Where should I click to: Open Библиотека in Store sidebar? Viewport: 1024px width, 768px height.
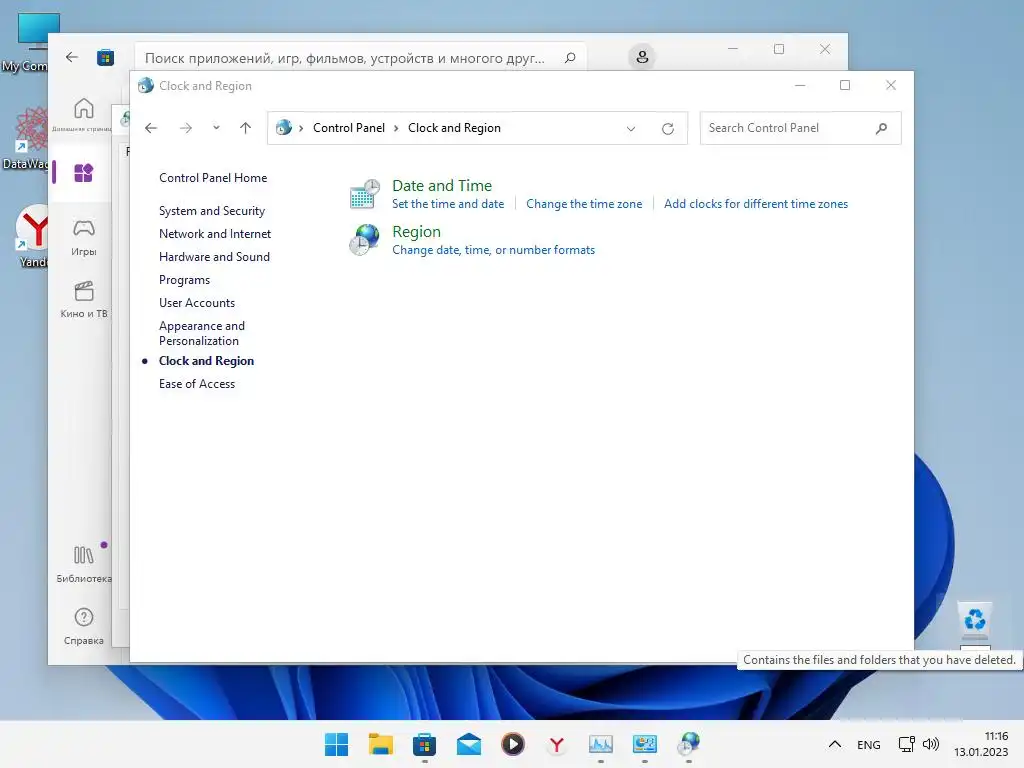pyautogui.click(x=84, y=564)
